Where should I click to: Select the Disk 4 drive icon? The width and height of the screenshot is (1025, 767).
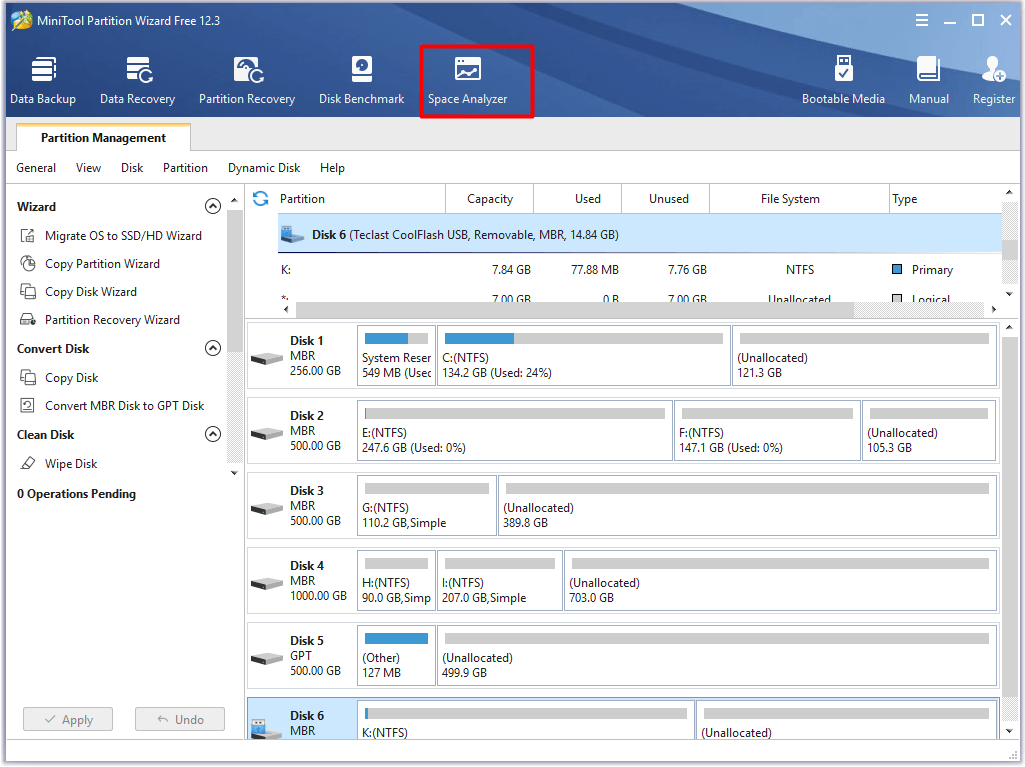[267, 583]
